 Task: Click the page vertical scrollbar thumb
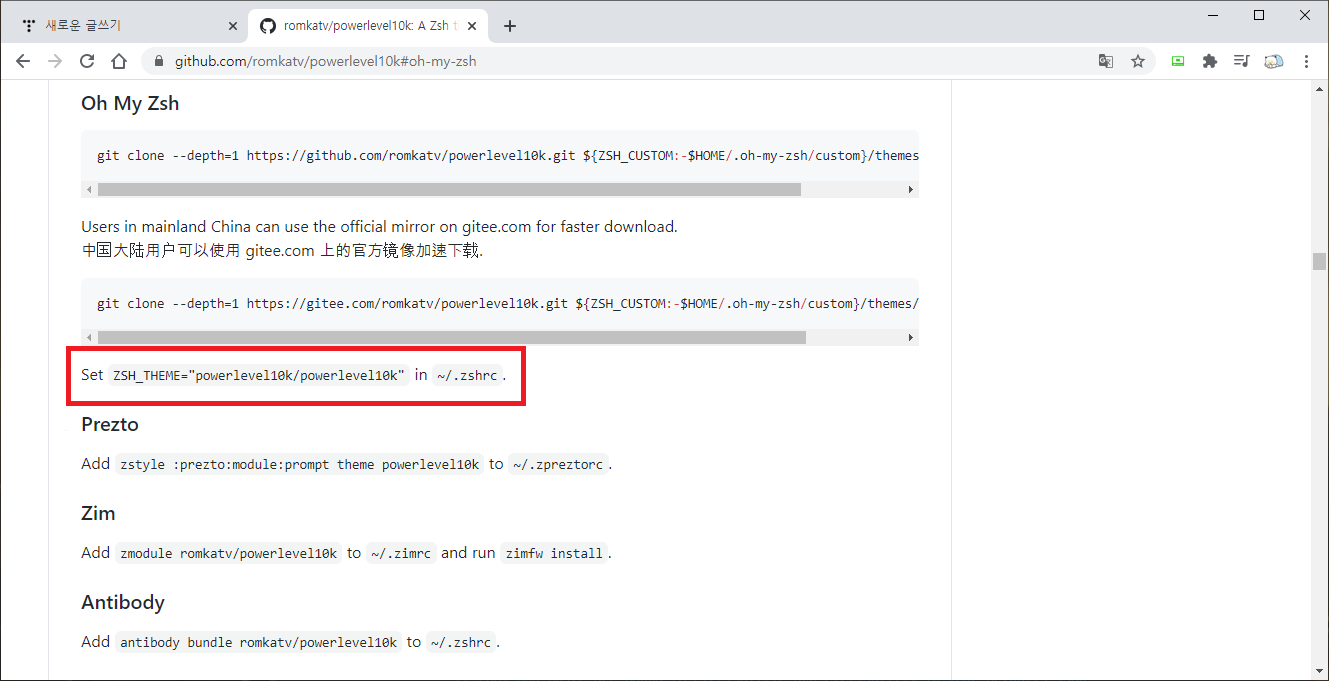tap(1319, 262)
